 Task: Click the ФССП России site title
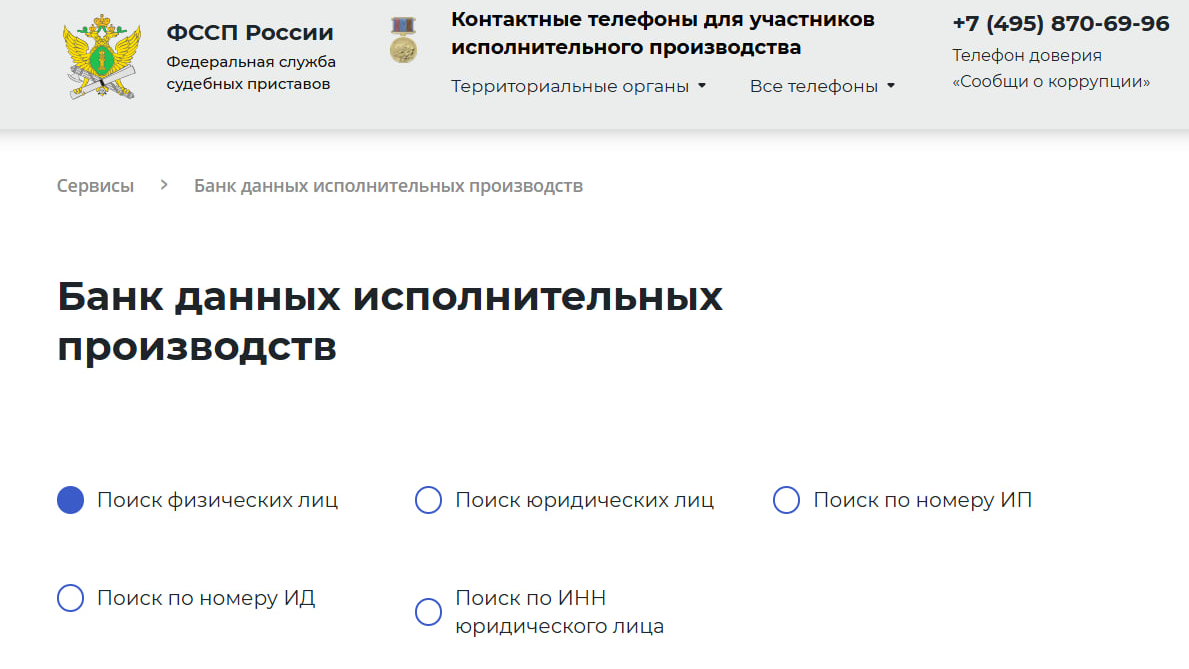(250, 33)
